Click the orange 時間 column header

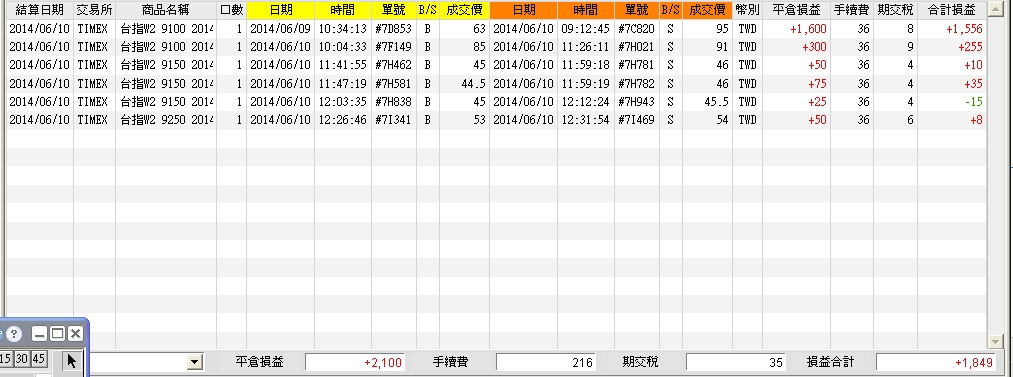585,10
